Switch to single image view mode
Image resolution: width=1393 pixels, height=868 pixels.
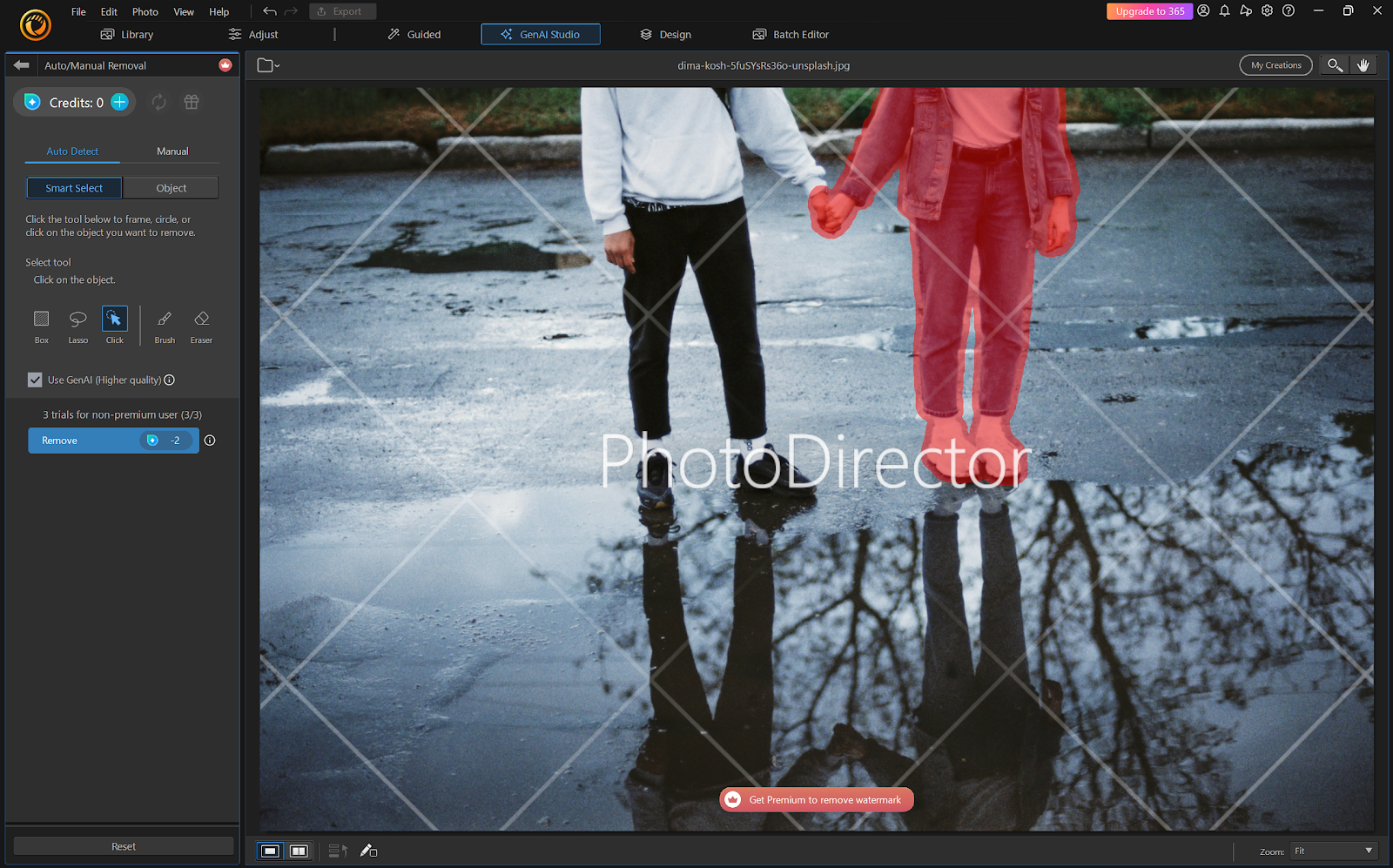271,851
